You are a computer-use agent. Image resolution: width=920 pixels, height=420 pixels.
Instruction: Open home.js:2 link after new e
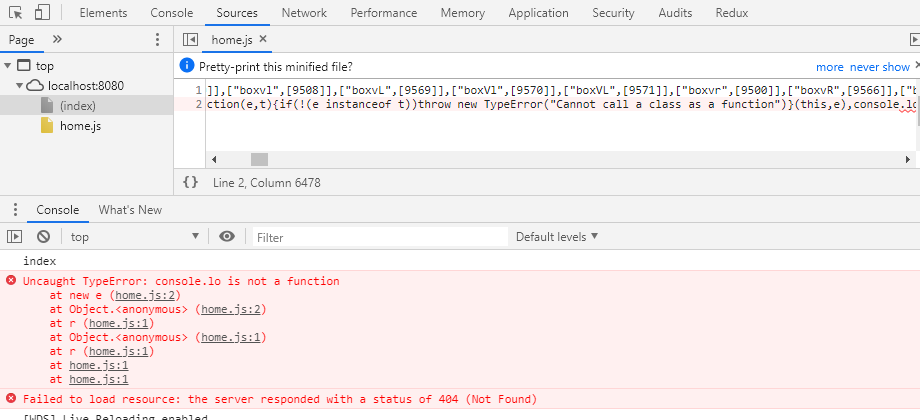coord(147,295)
